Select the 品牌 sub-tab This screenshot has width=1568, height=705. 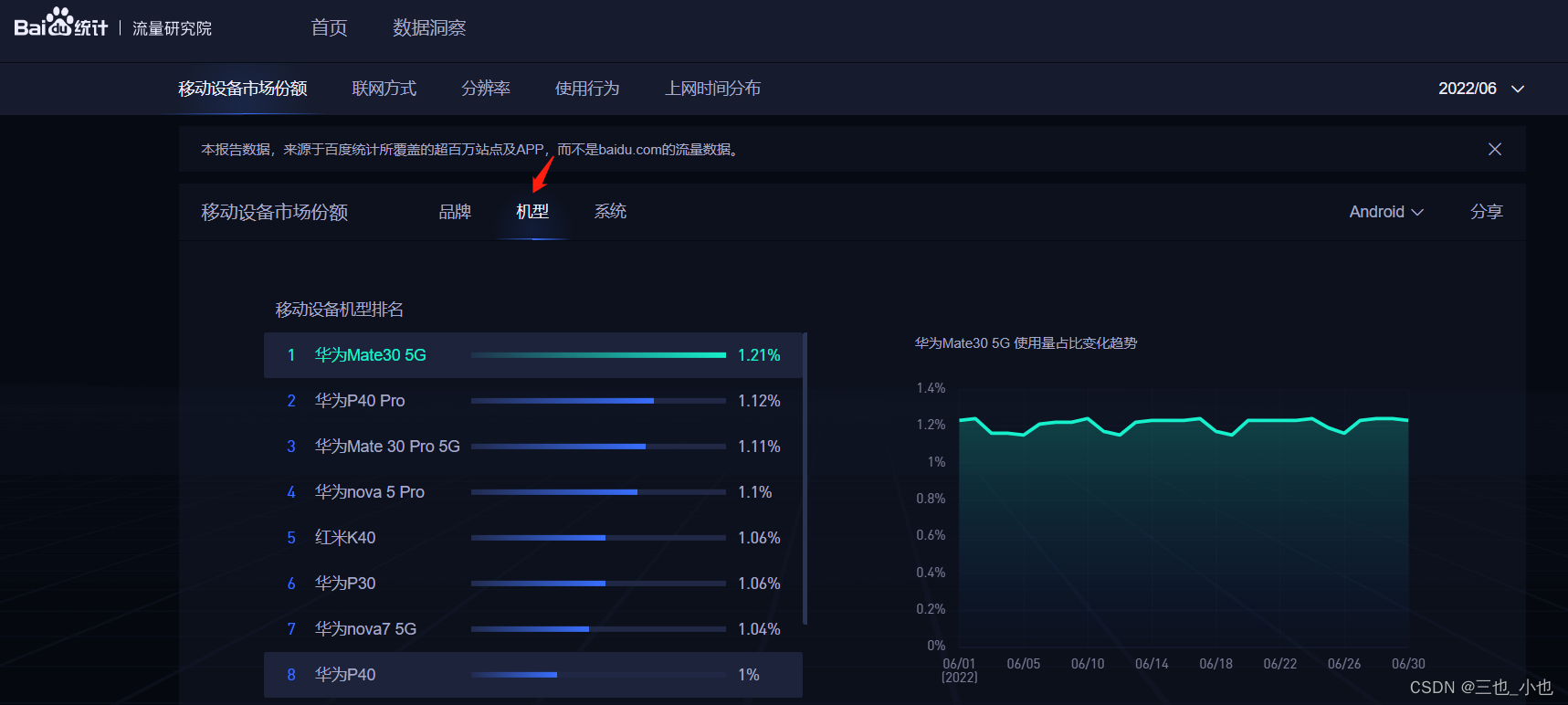(455, 212)
